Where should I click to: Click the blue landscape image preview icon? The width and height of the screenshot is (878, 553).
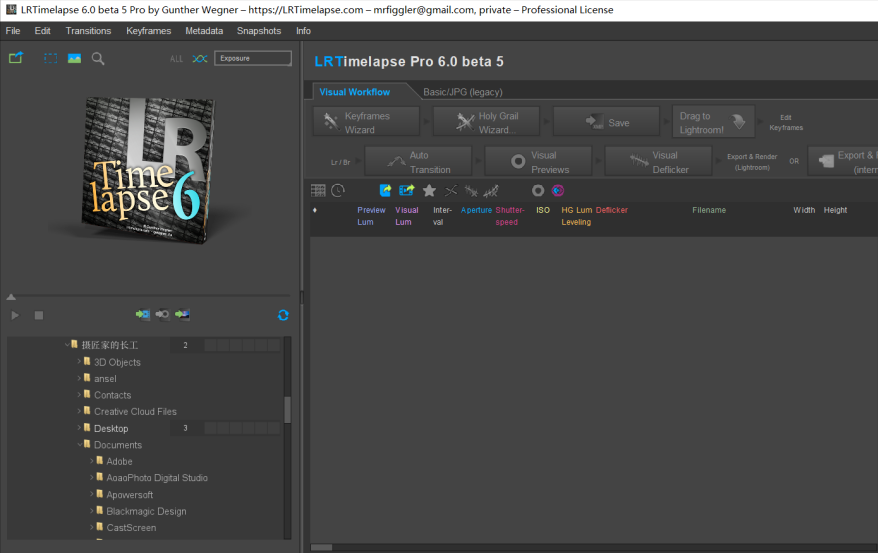pos(74,58)
